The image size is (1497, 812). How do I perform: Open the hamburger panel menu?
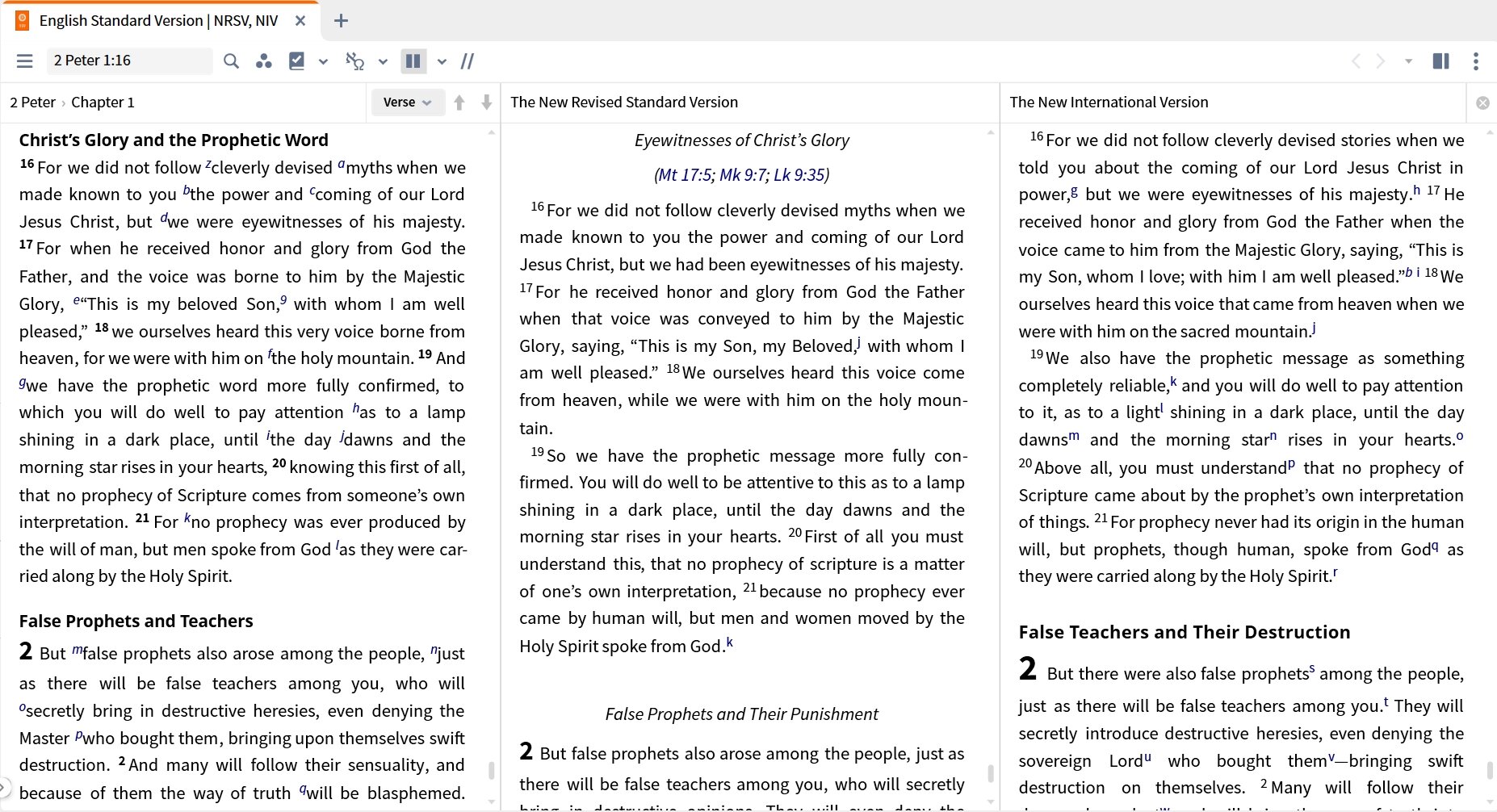coord(25,61)
